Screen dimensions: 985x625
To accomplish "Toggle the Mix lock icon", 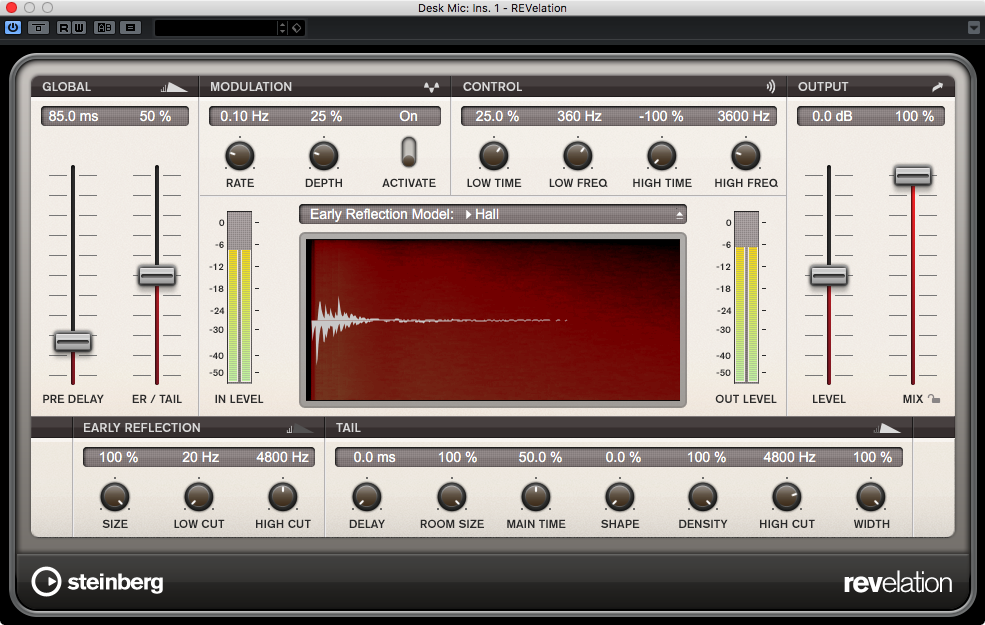I will coord(934,399).
